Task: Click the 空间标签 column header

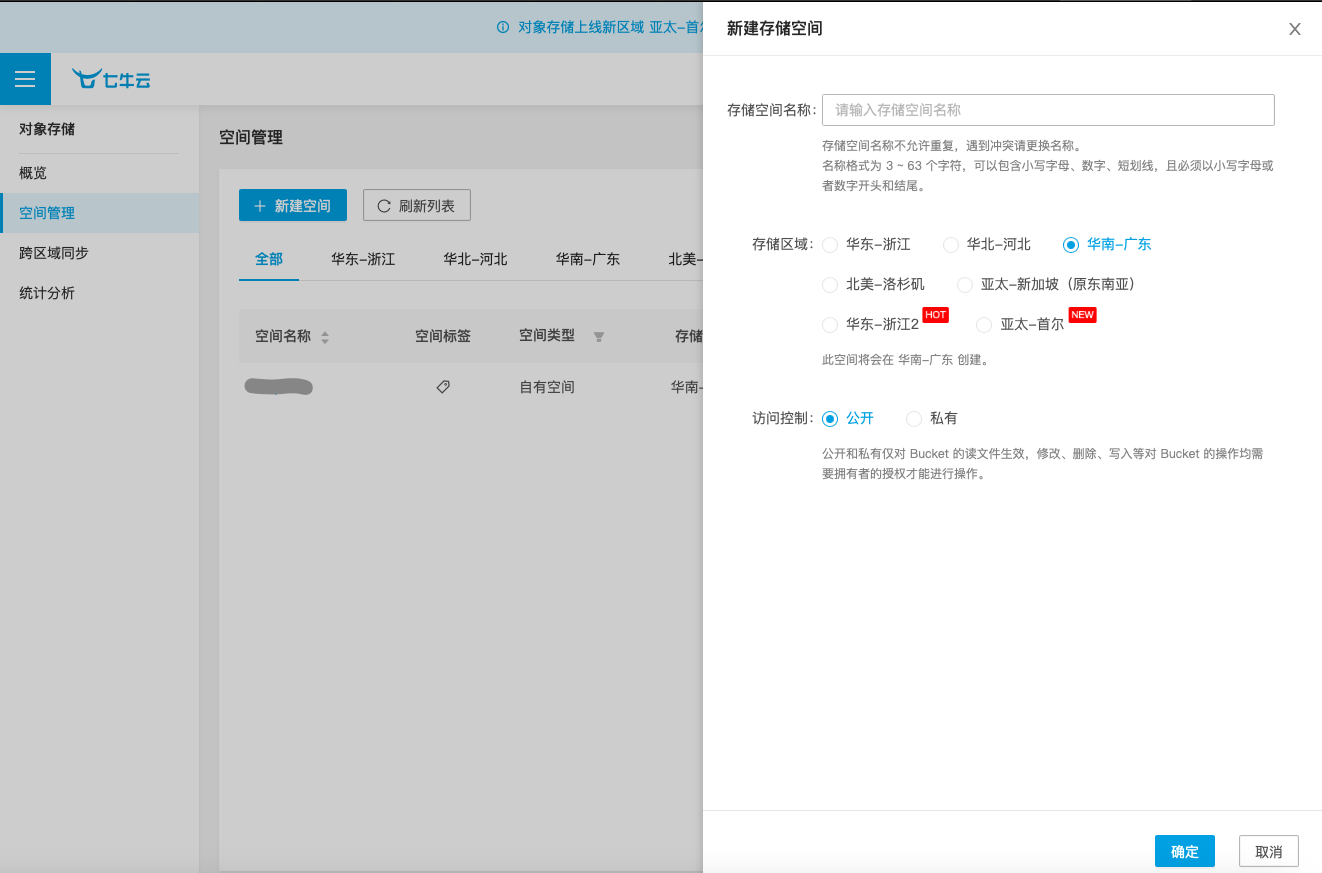Action: (443, 337)
